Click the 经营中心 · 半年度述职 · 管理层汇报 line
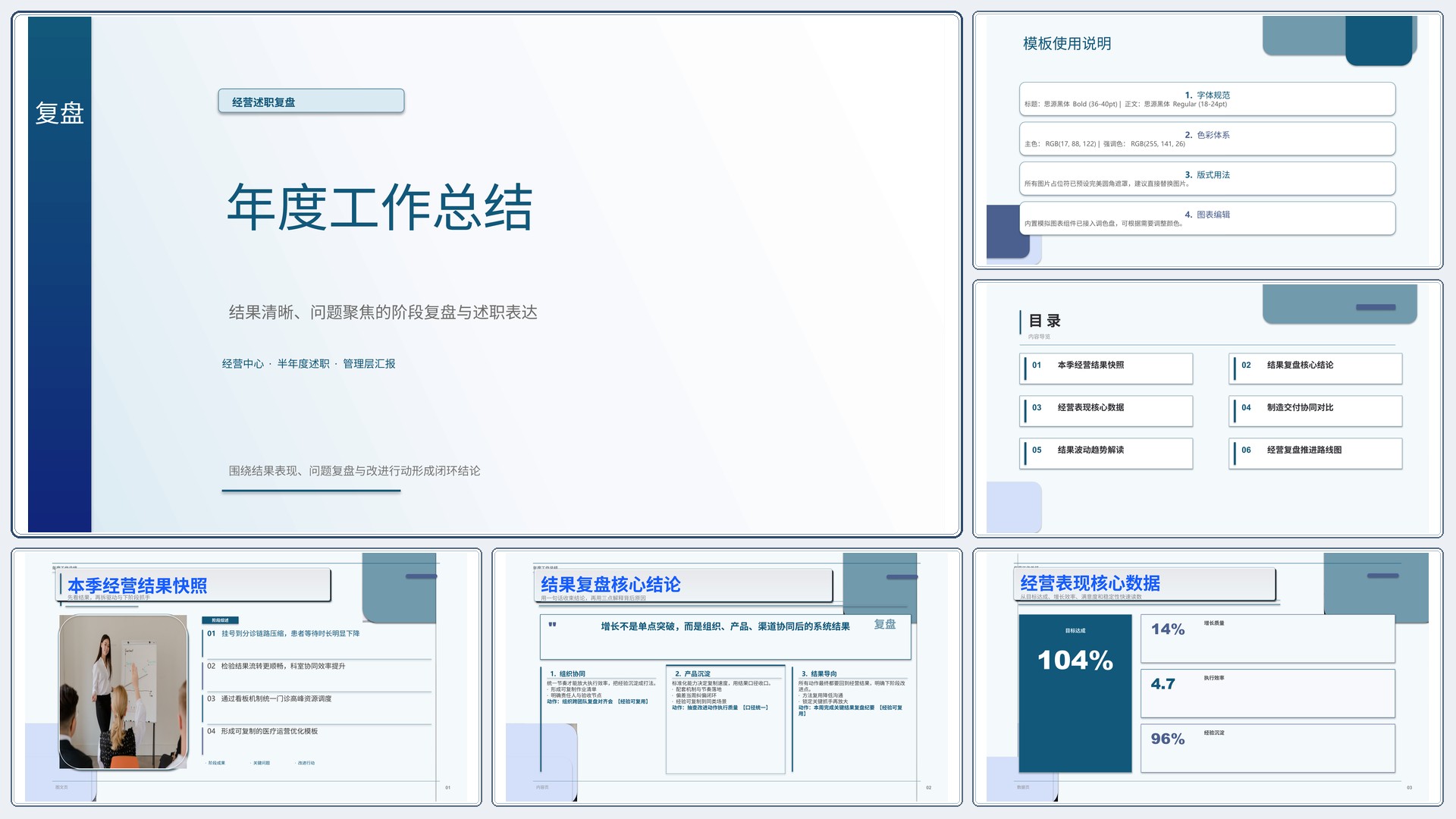Image resolution: width=1456 pixels, height=819 pixels. (309, 364)
